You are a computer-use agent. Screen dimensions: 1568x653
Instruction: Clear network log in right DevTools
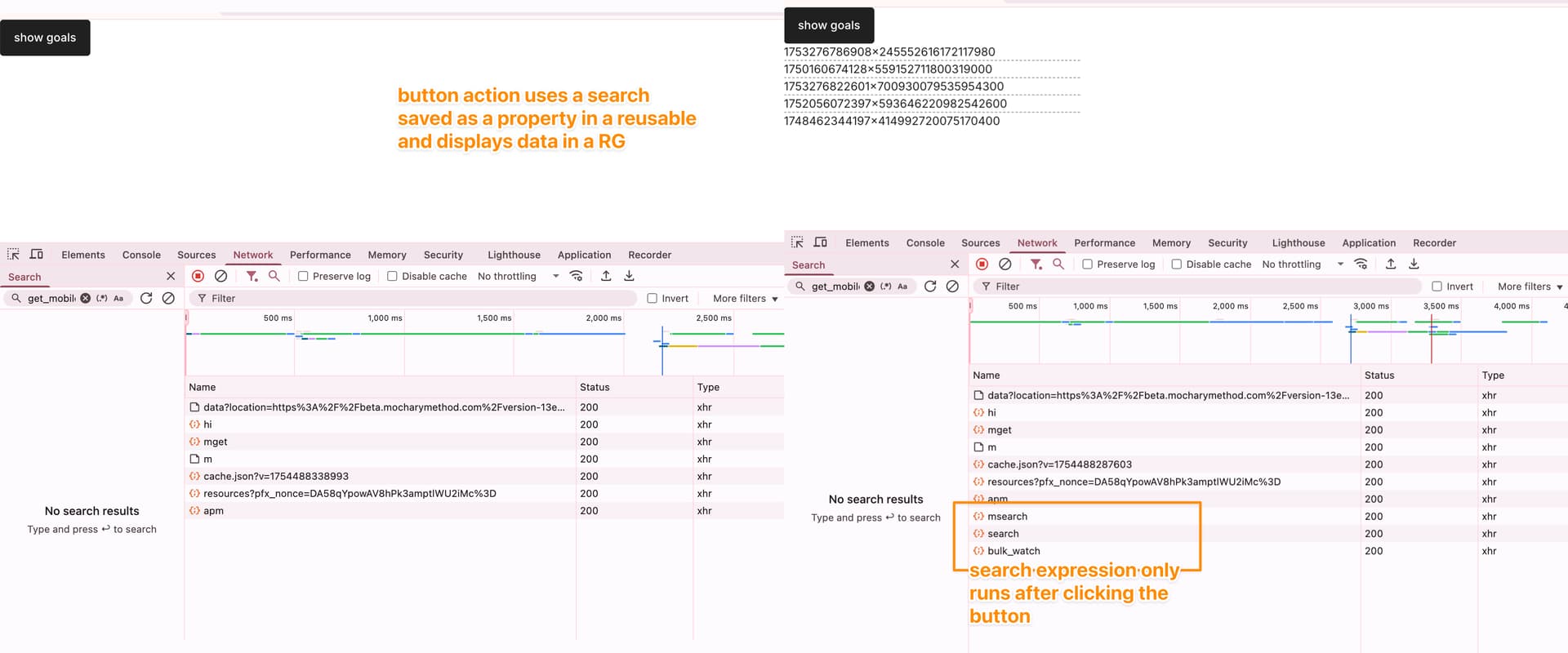point(1004,264)
